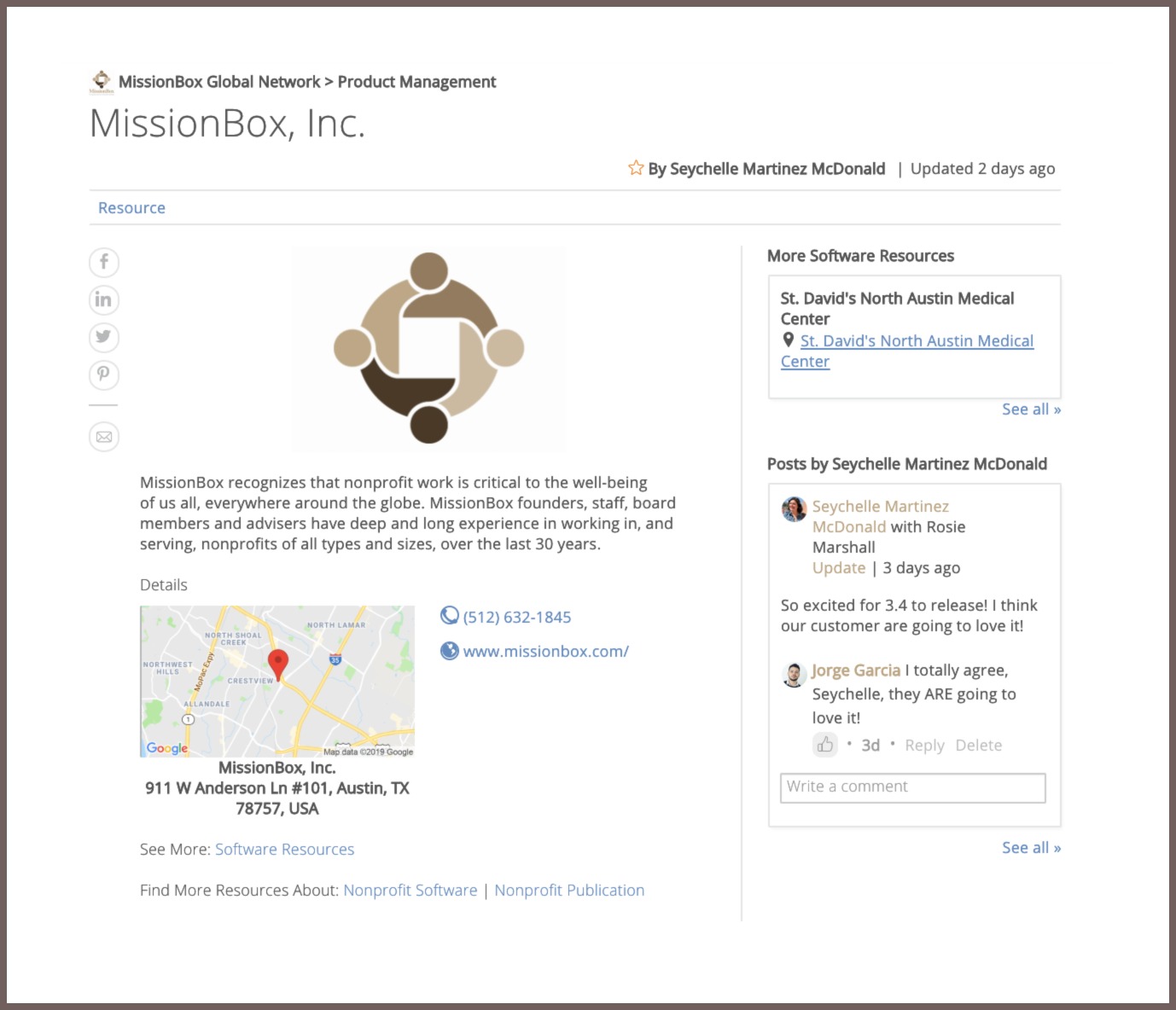The height and width of the screenshot is (1010, 1176).
Task: Click the large MissionBox logo image
Action: coord(428,349)
